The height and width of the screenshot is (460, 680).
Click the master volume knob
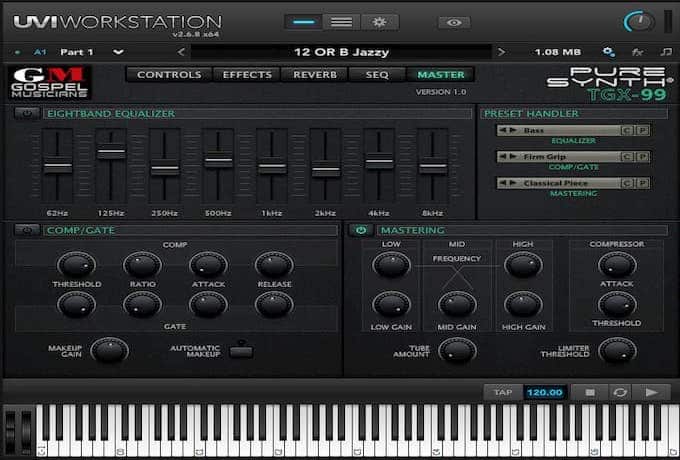point(639,22)
